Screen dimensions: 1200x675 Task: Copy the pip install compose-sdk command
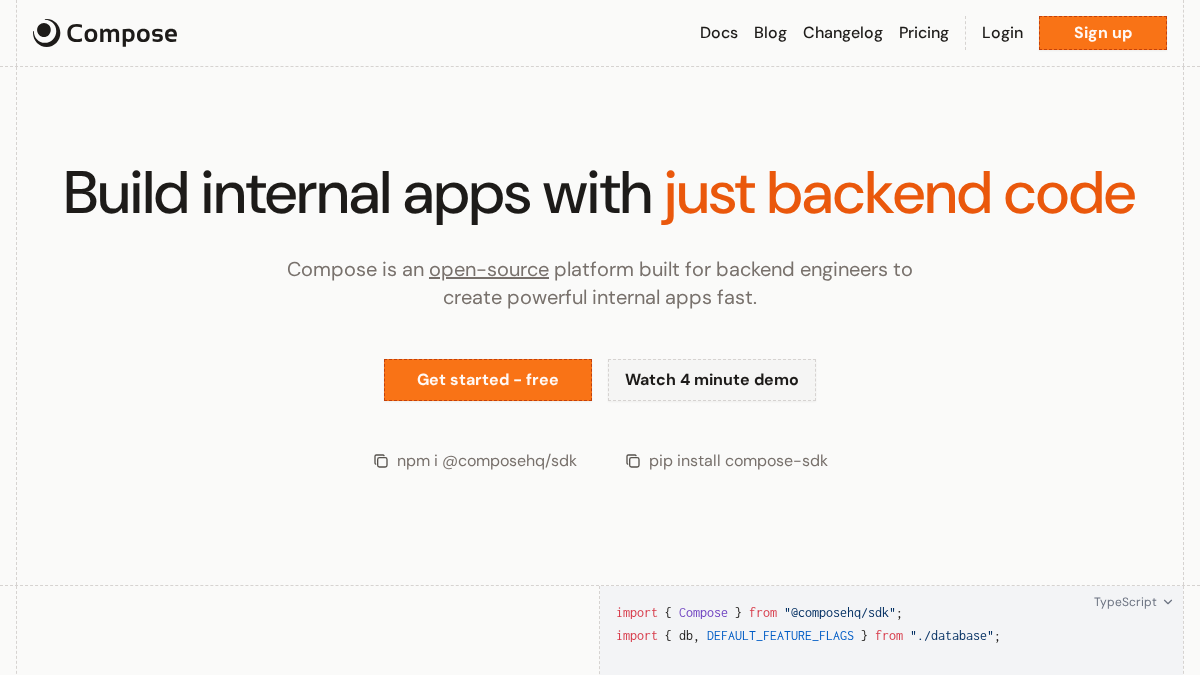(633, 461)
